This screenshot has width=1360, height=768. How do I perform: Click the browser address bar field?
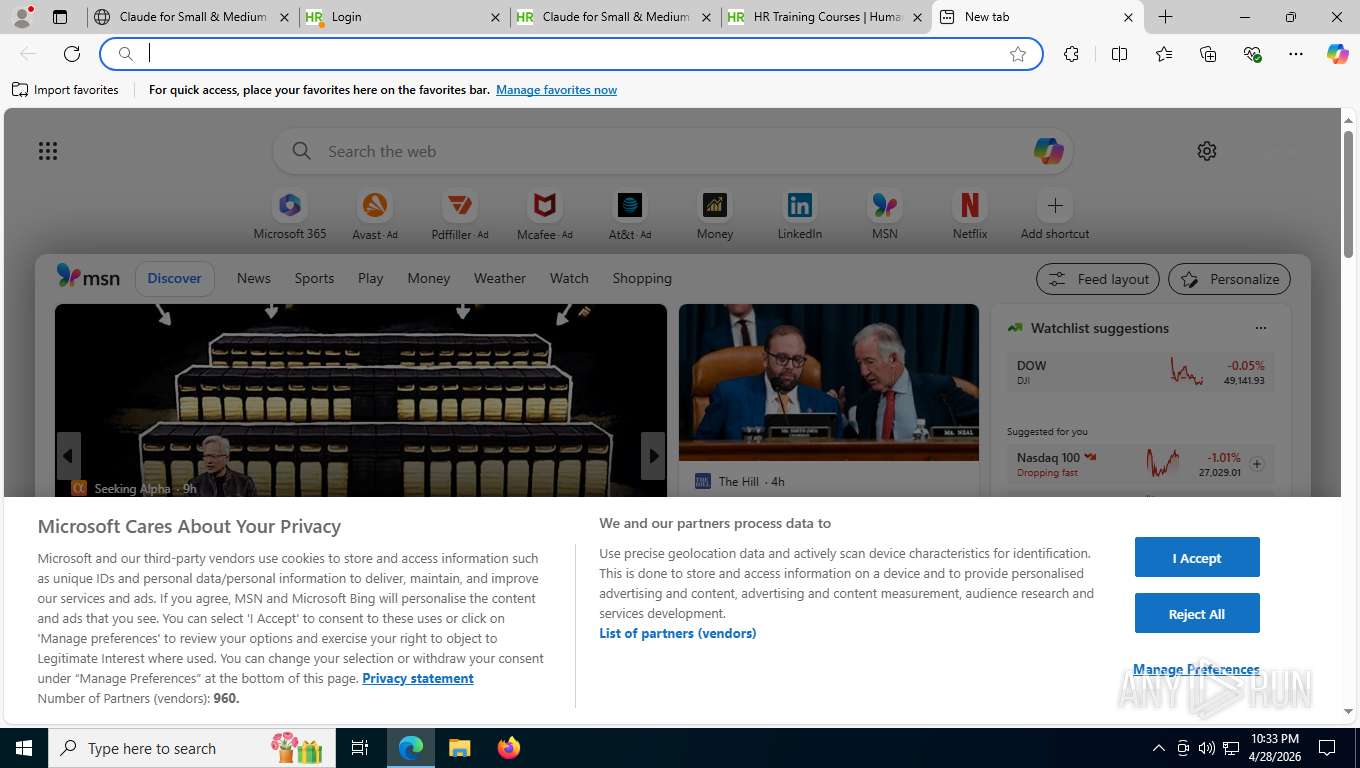point(571,54)
